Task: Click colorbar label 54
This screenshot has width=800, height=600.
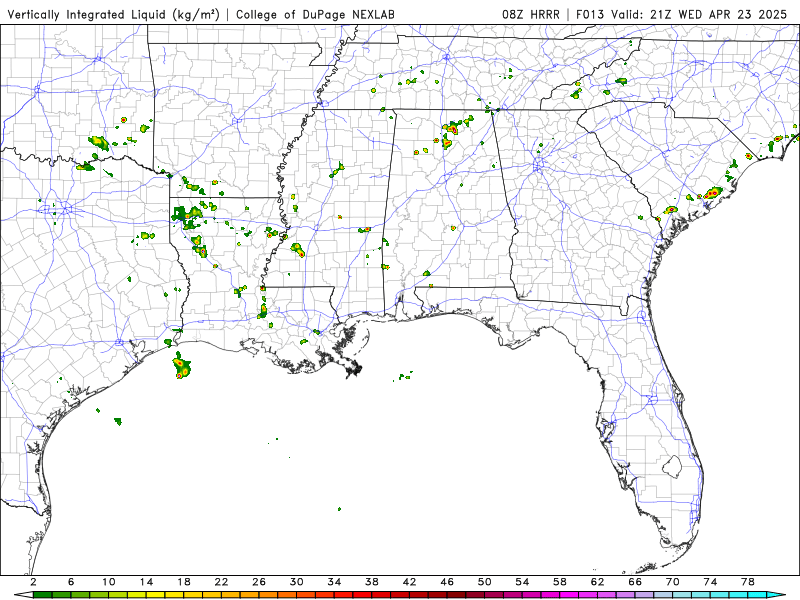Action: pos(522,582)
